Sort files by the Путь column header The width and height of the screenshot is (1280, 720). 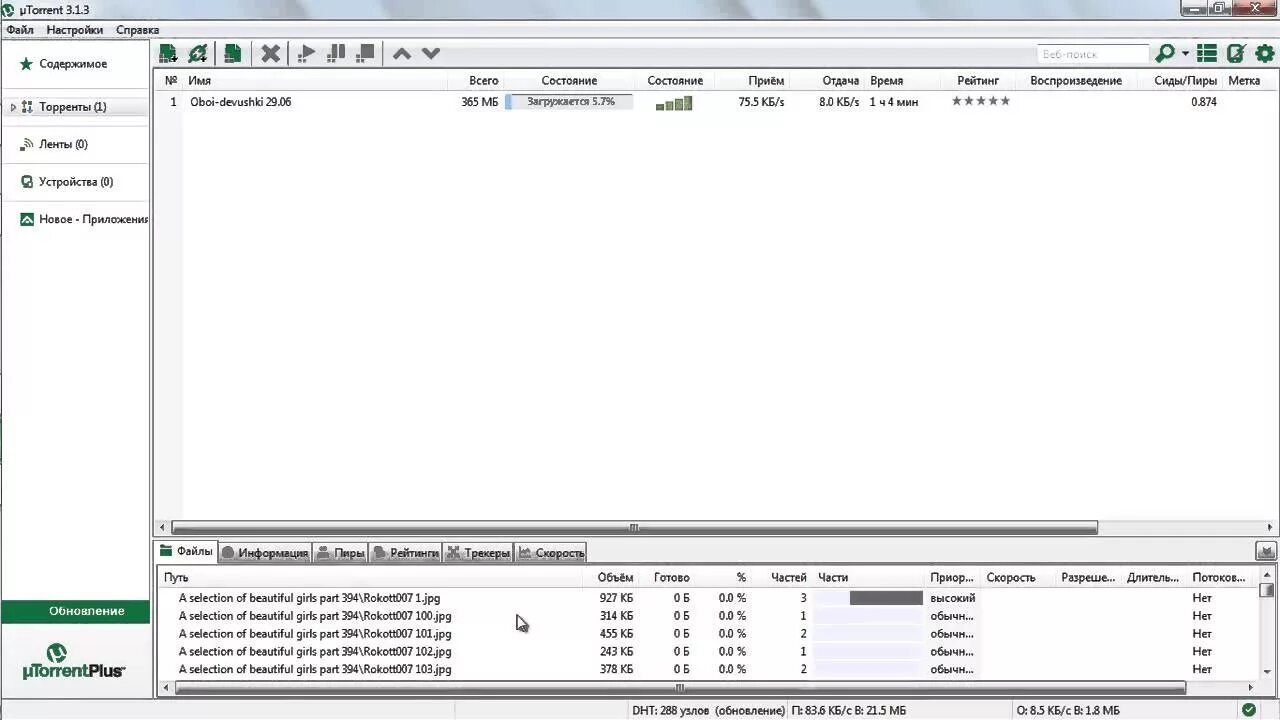click(176, 578)
